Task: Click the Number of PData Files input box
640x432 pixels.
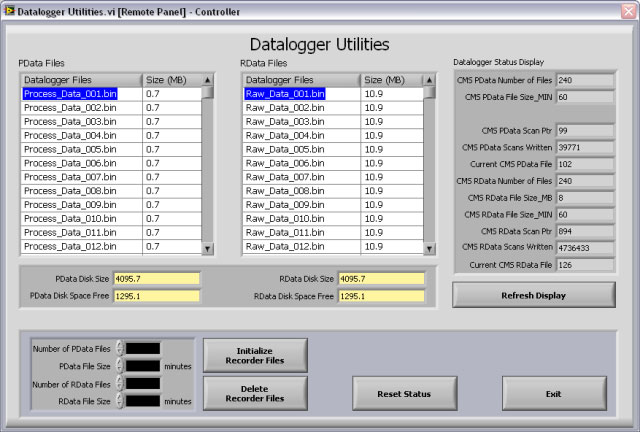Action: 143,348
